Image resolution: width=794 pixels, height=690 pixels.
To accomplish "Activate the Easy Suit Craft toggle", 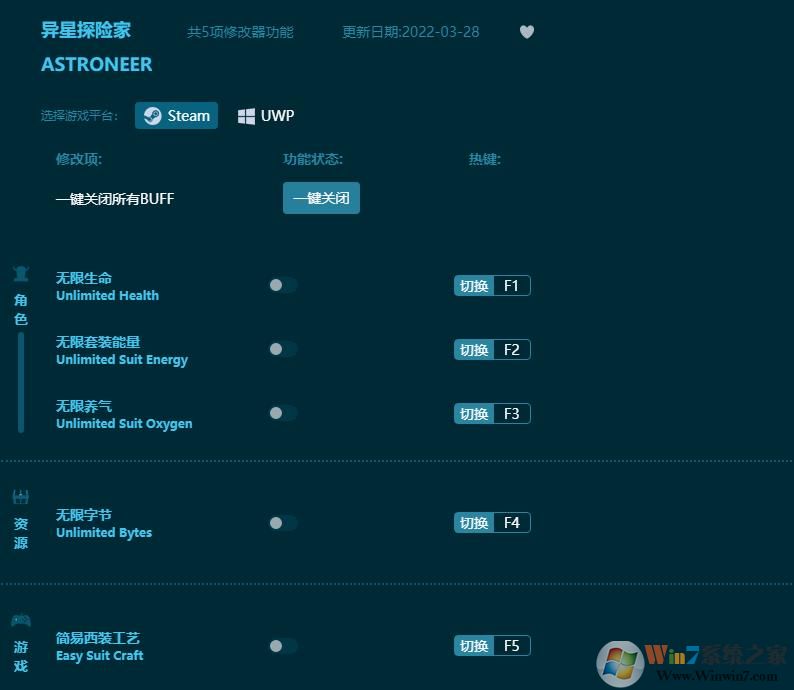I will 282,646.
